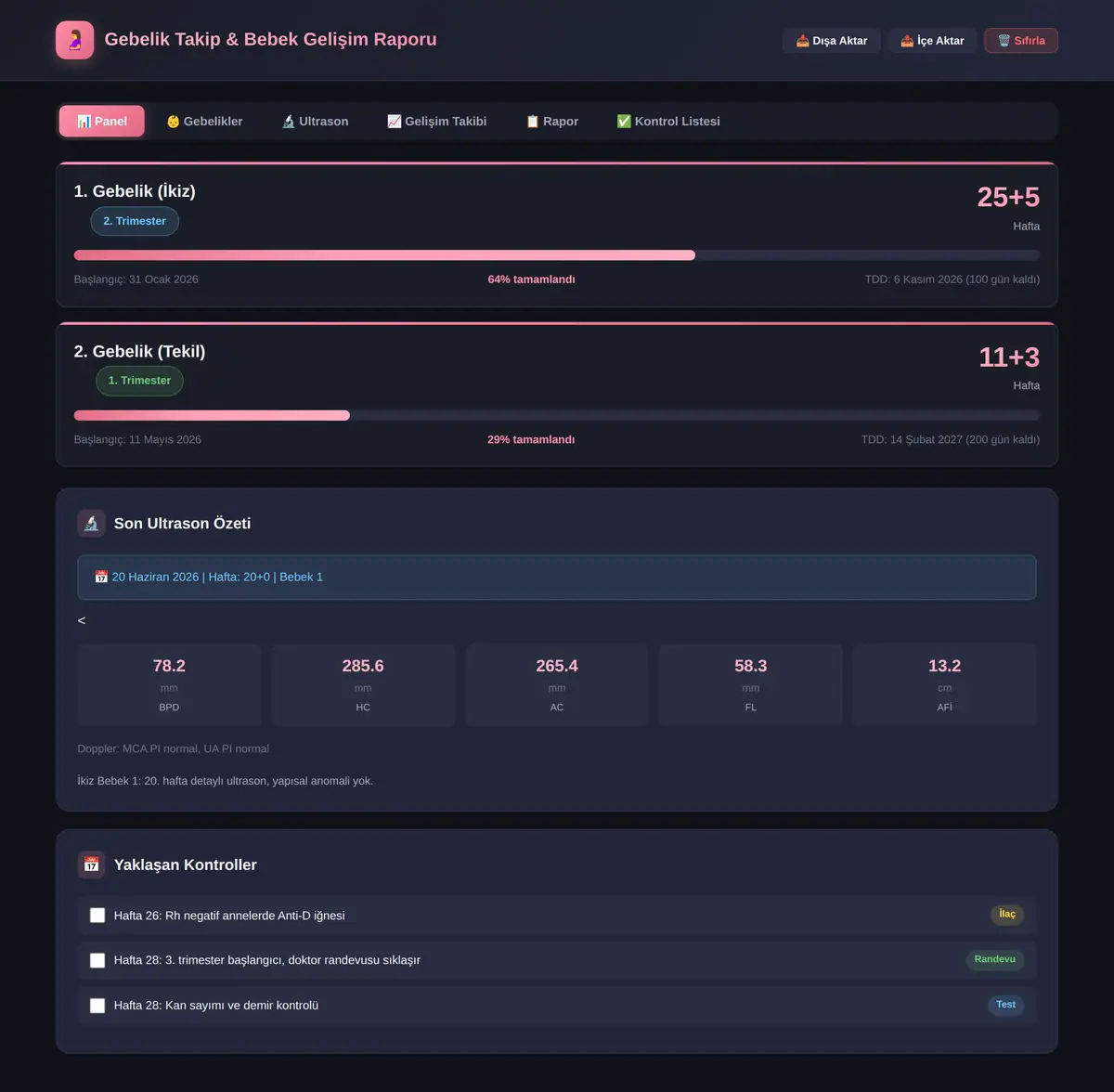Click the pregnant woman app logo icon
Image resolution: width=1114 pixels, height=1092 pixels.
(74, 40)
